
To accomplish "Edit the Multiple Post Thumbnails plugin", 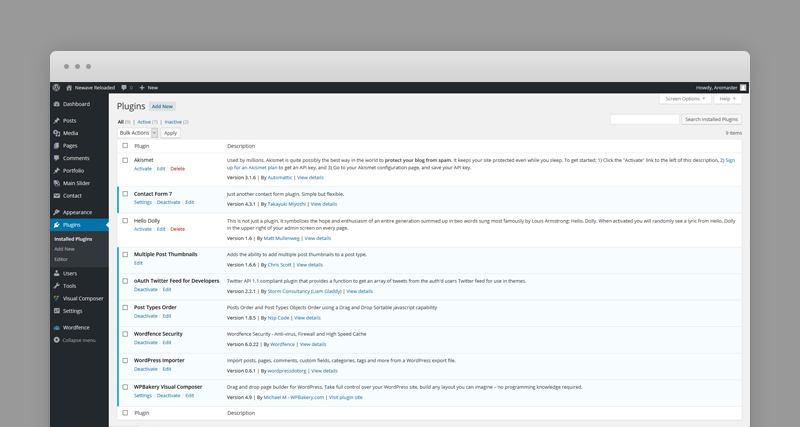I will coord(138,263).
